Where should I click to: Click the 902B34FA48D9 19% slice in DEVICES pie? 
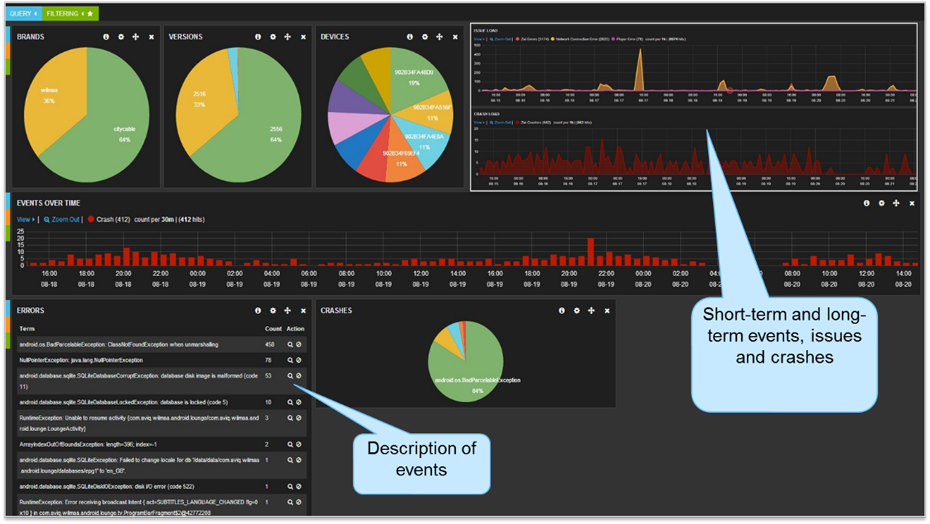coord(415,80)
